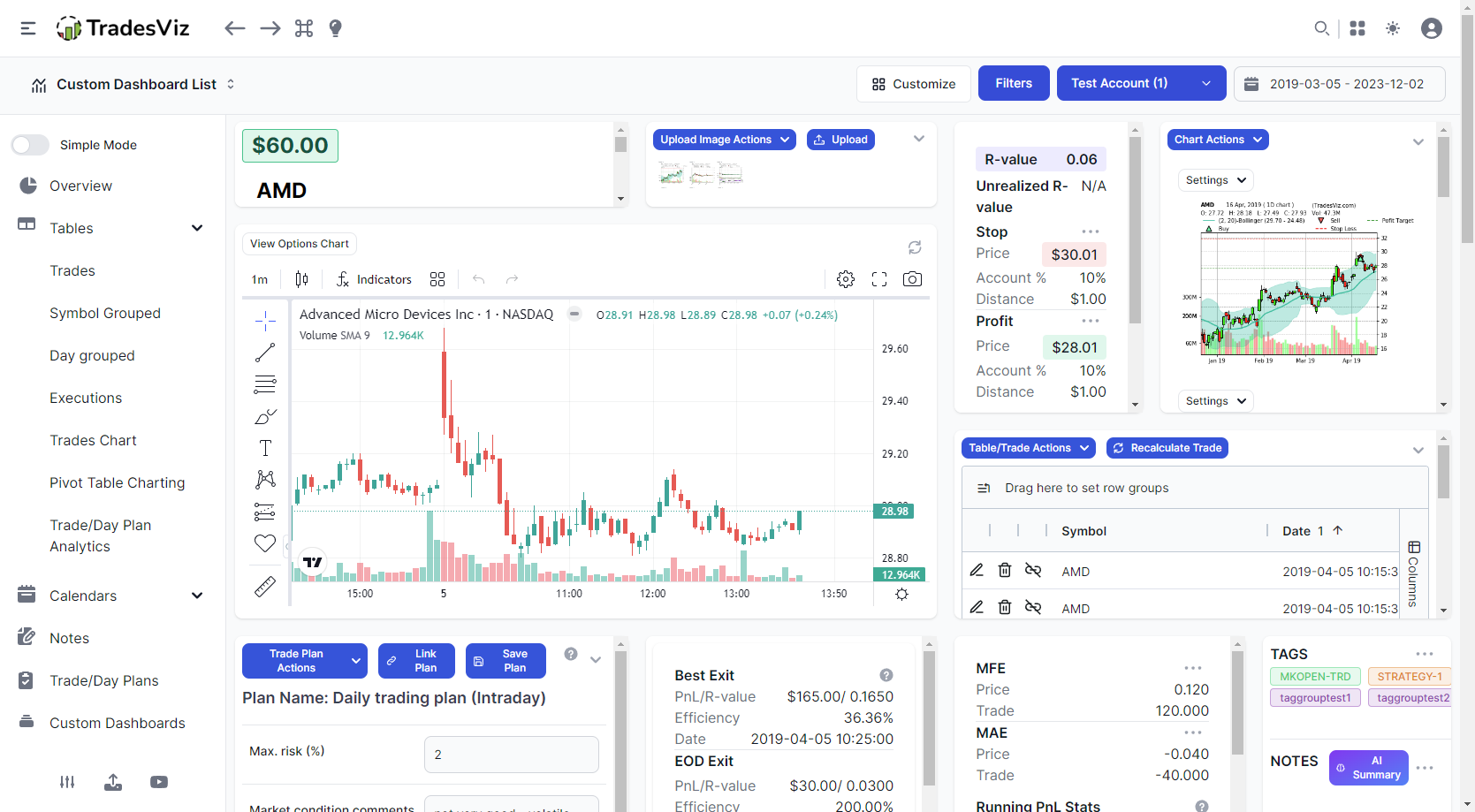Toggle Simple Mode switch
Viewport: 1475px width, 812px height.
(30, 145)
